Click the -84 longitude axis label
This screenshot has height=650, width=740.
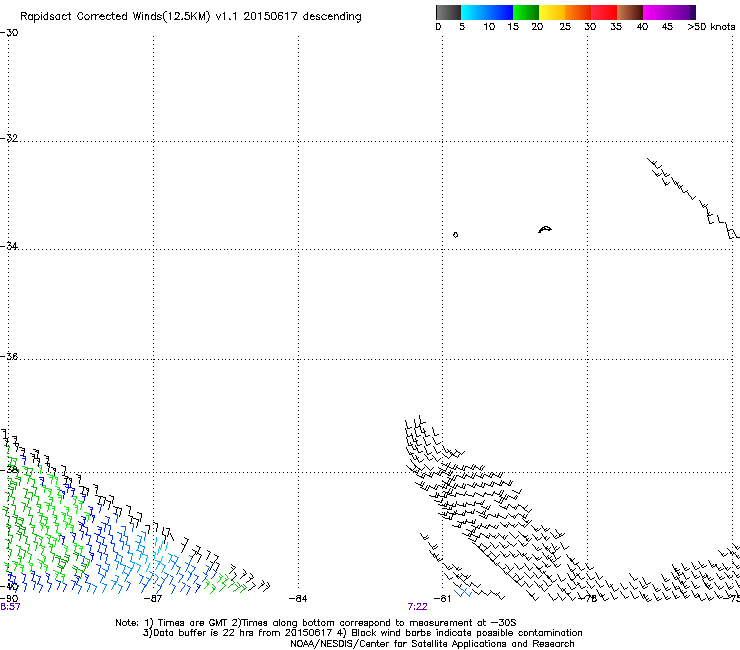298,599
